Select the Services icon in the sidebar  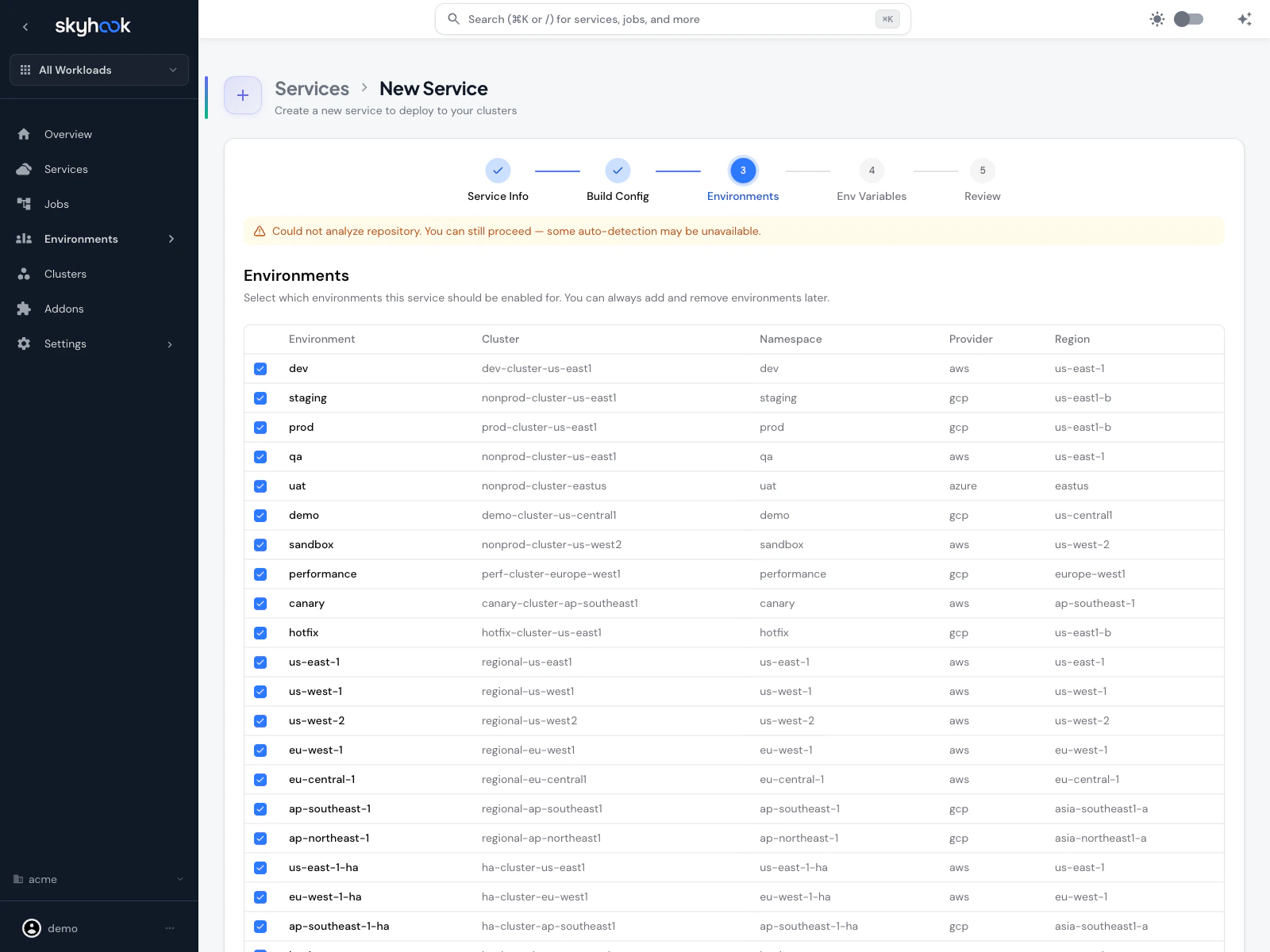(x=24, y=169)
